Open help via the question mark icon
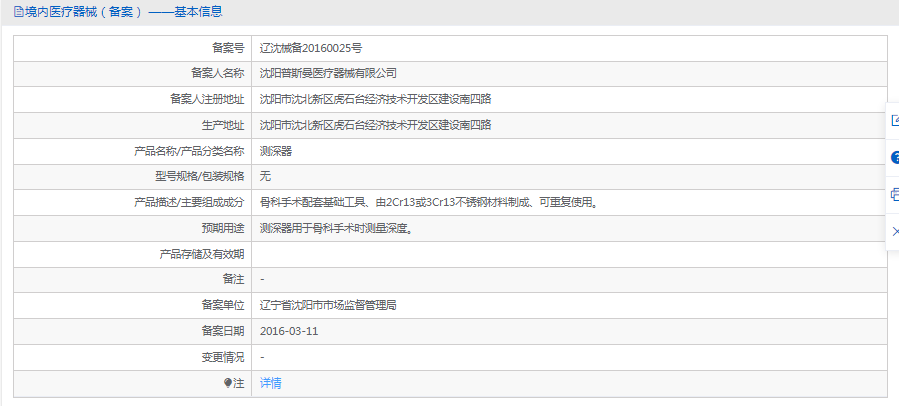 [x=894, y=158]
